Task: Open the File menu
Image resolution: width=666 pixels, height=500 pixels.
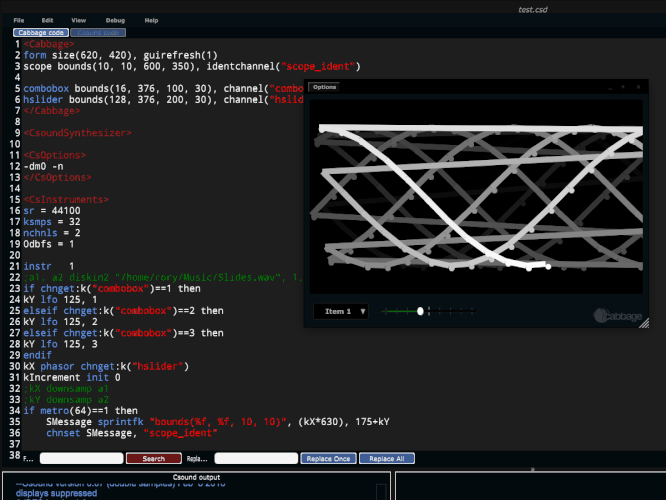Action: (19, 20)
